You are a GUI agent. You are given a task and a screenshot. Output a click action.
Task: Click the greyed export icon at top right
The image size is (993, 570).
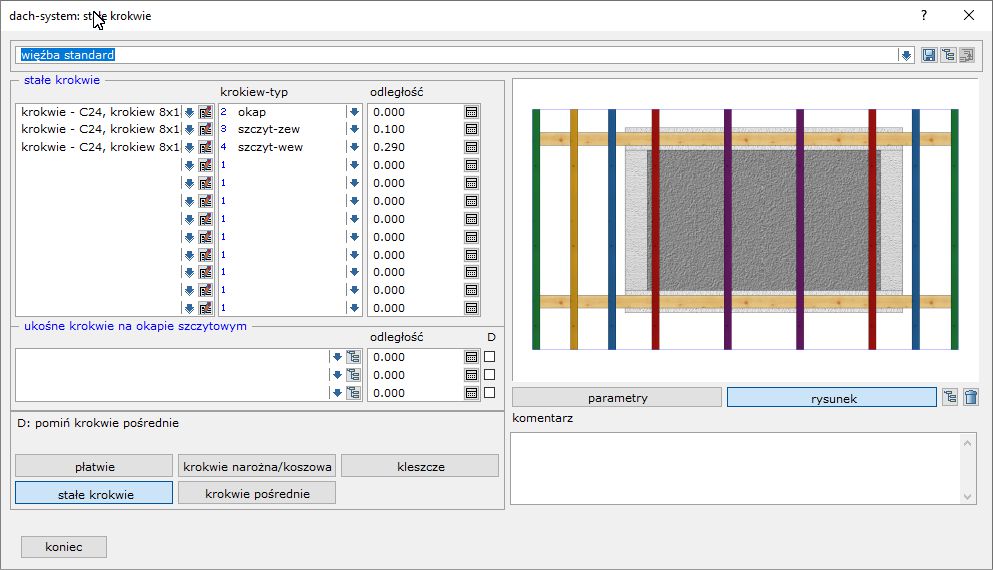point(966,55)
